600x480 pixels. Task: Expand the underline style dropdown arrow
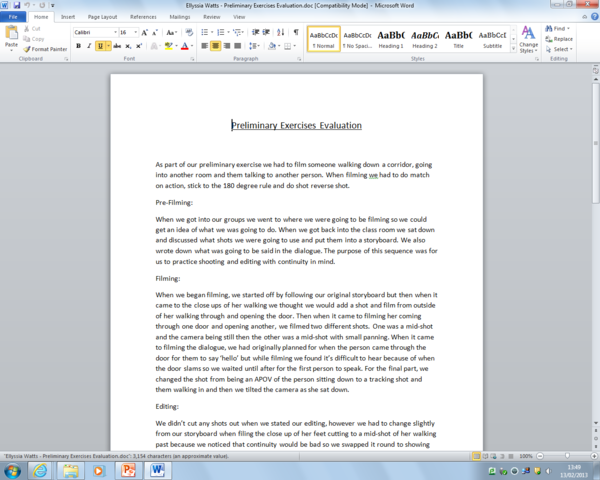(109, 46)
